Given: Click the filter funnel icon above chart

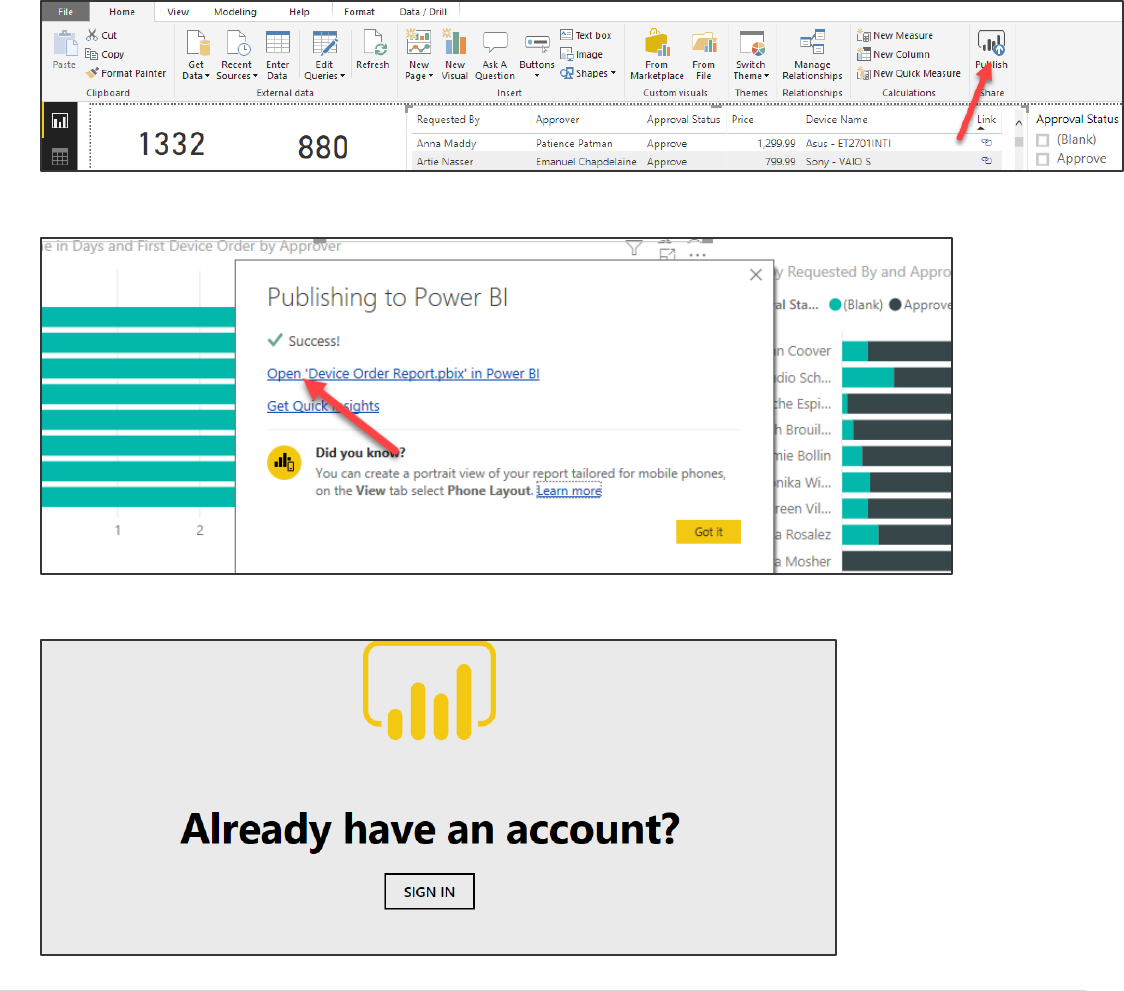Looking at the screenshot, I should point(634,248).
